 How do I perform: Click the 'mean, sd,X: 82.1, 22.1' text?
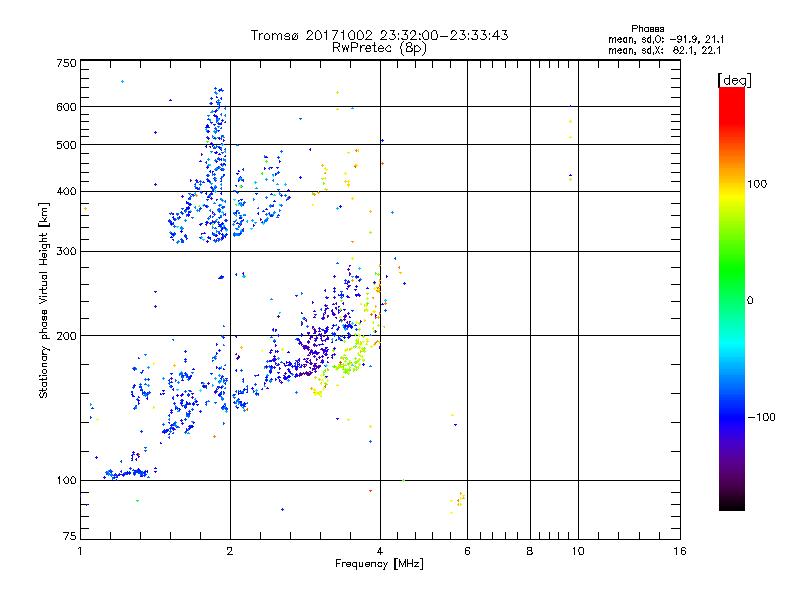coord(664,50)
